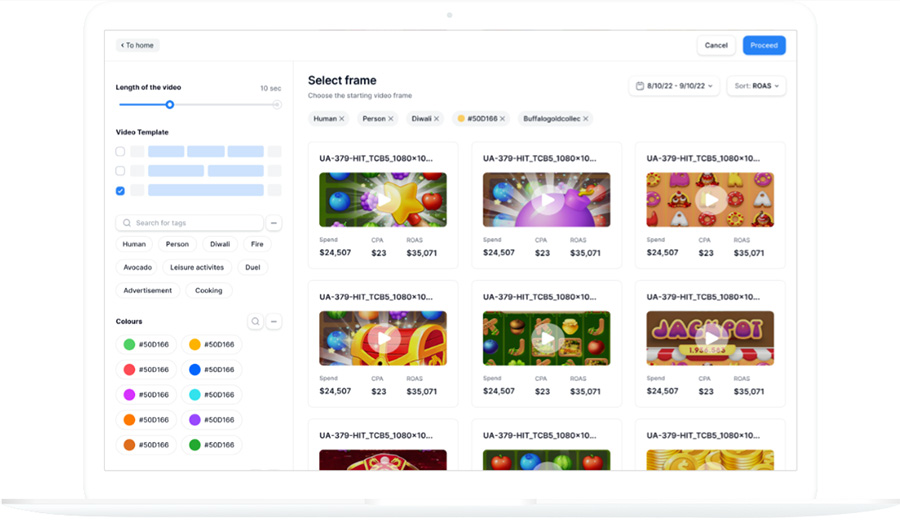Viewport: 900px width, 522px height.
Task: Focus the Search for tags field
Action: (189, 223)
